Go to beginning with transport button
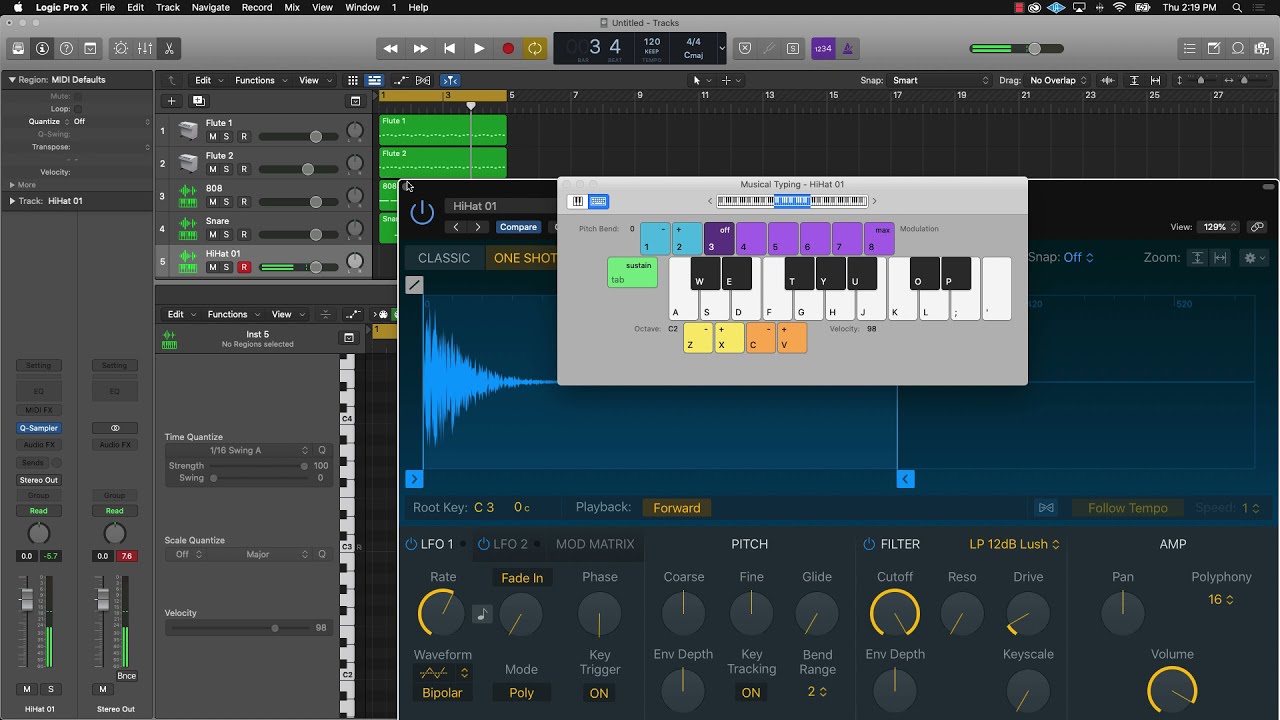Screen dimensions: 1280x720 click(450, 48)
